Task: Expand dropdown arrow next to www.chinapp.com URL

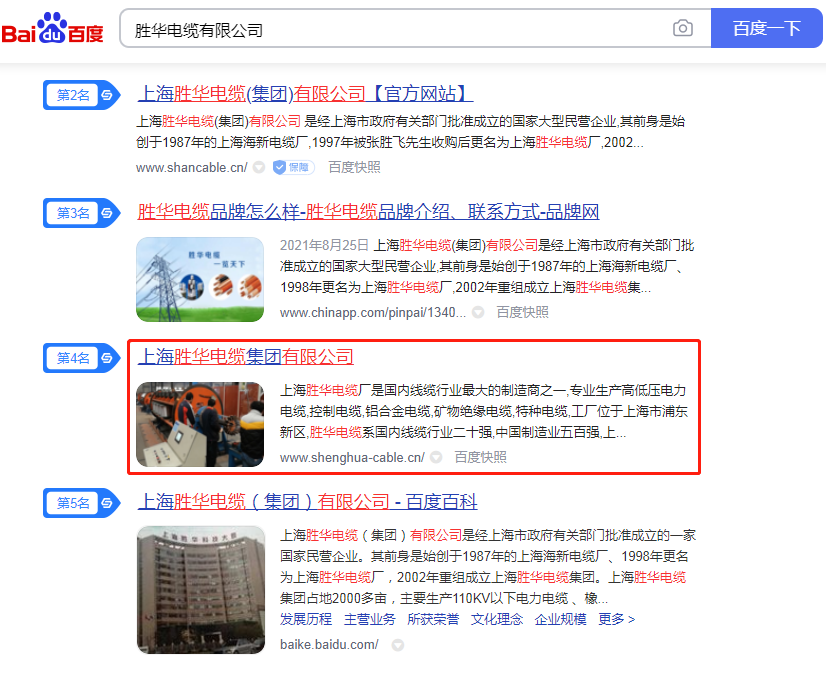Action: [478, 312]
